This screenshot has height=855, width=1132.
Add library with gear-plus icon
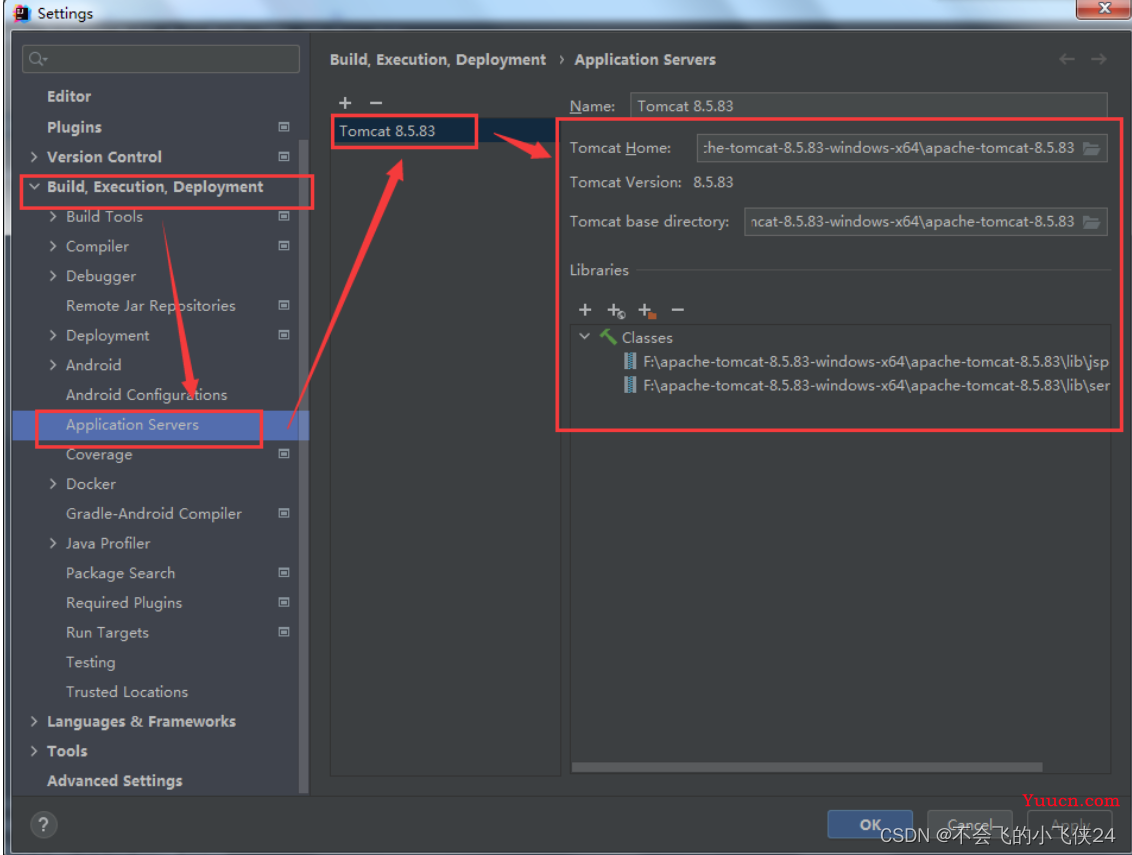(616, 311)
